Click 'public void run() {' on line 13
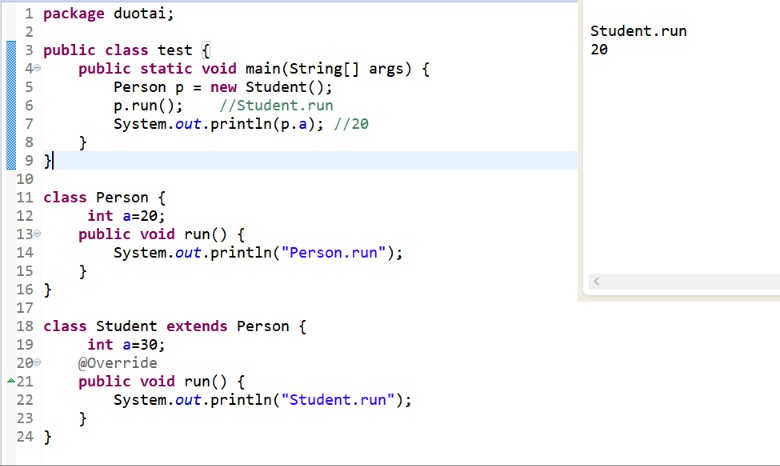This screenshot has height=466, width=780. tap(161, 234)
